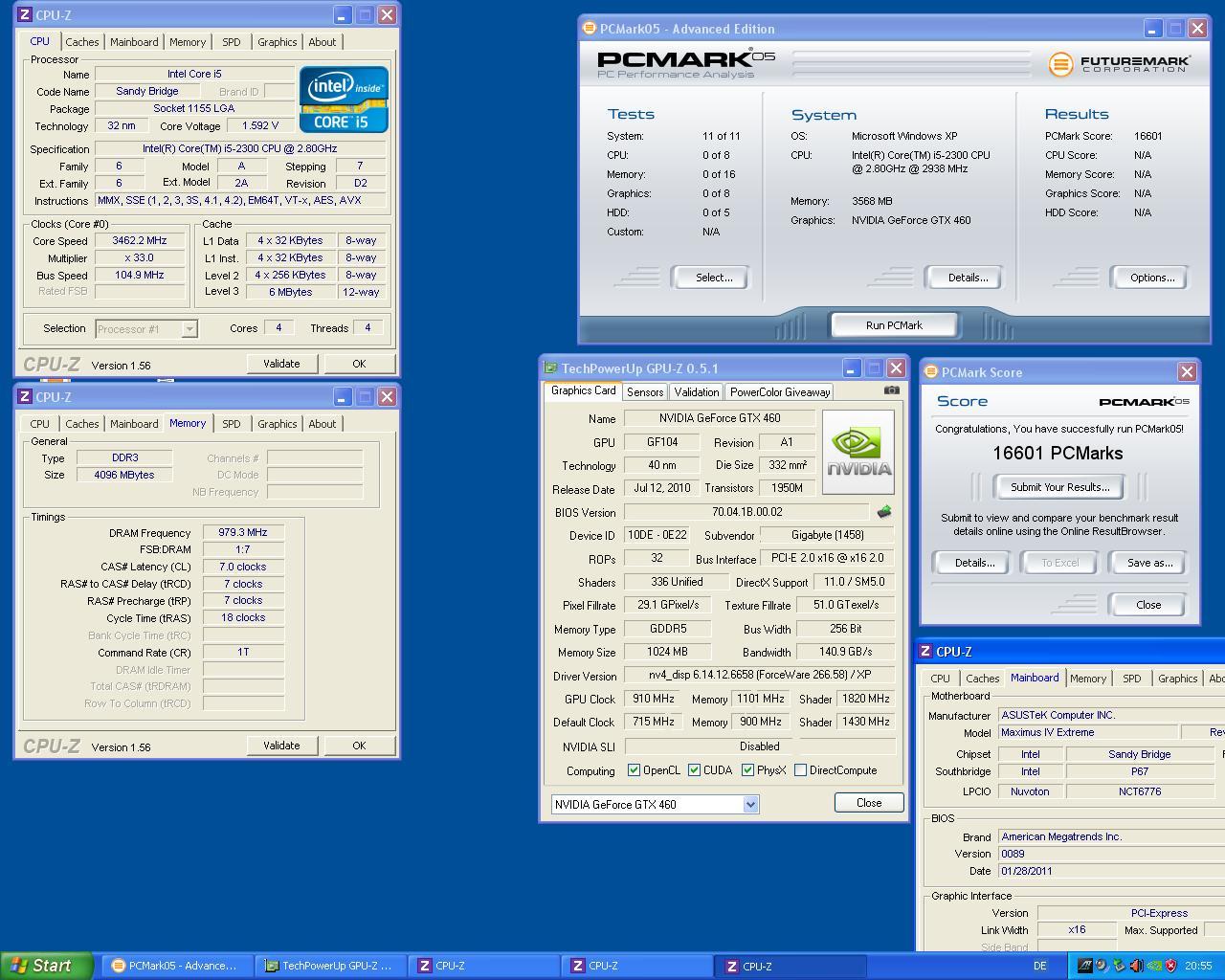Click Validate in top CPU-Z window
This screenshot has width=1225, height=980.
pyautogui.click(x=281, y=364)
